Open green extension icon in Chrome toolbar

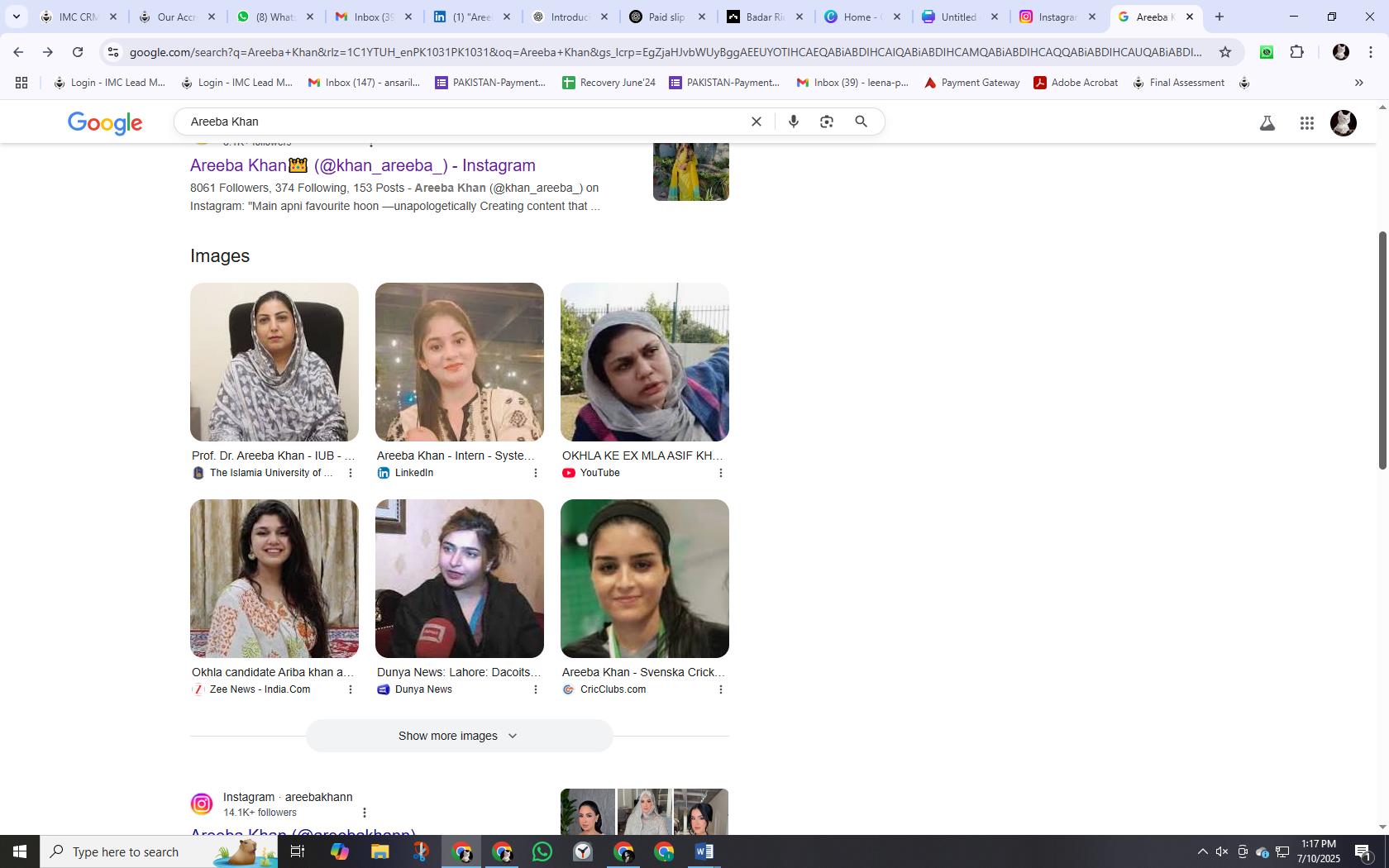pos(1267,52)
